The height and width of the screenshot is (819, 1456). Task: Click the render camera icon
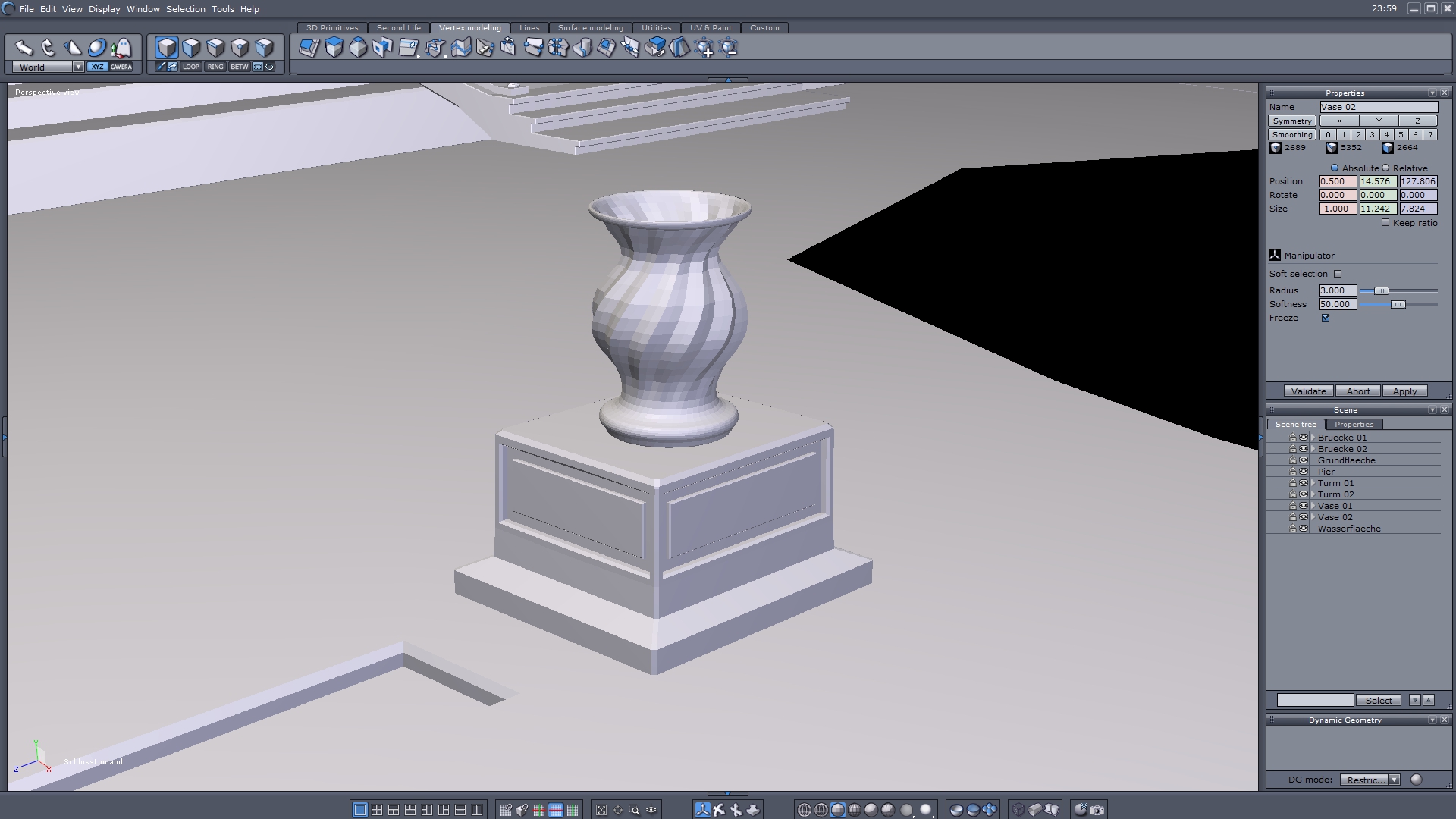click(x=1097, y=810)
